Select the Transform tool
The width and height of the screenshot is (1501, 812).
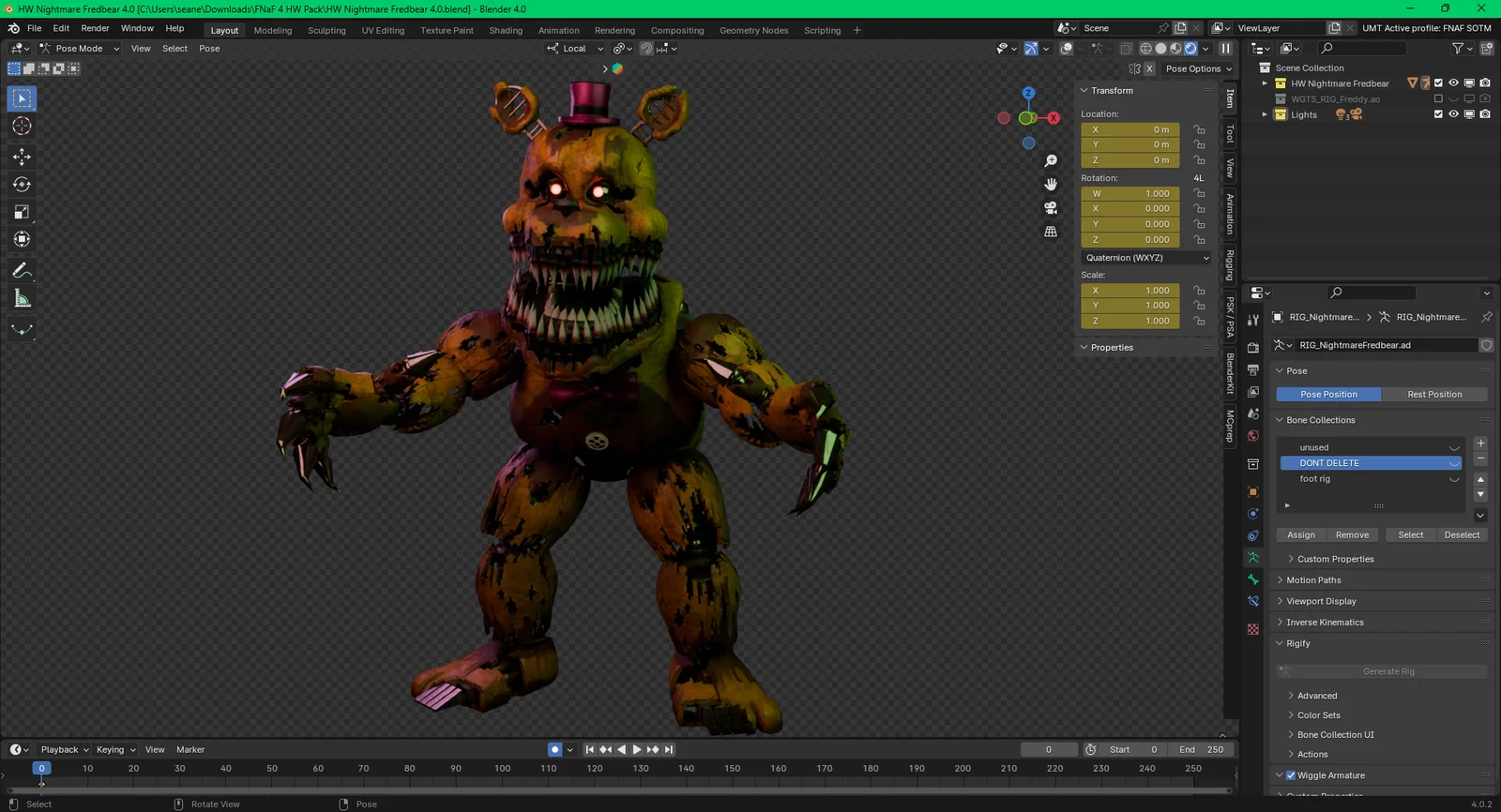22,239
